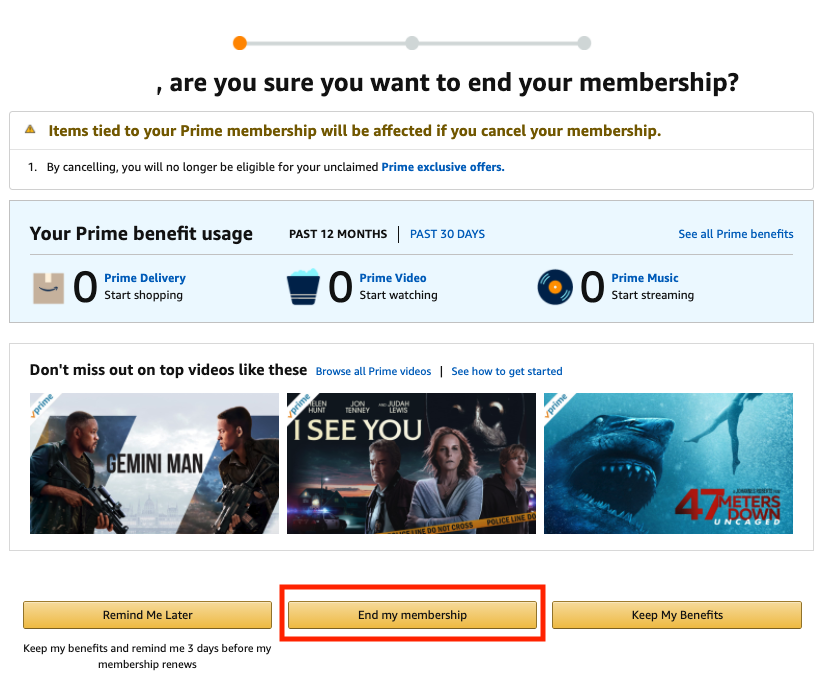Click the orange first step progress dot
The image size is (823, 675).
pos(240,43)
